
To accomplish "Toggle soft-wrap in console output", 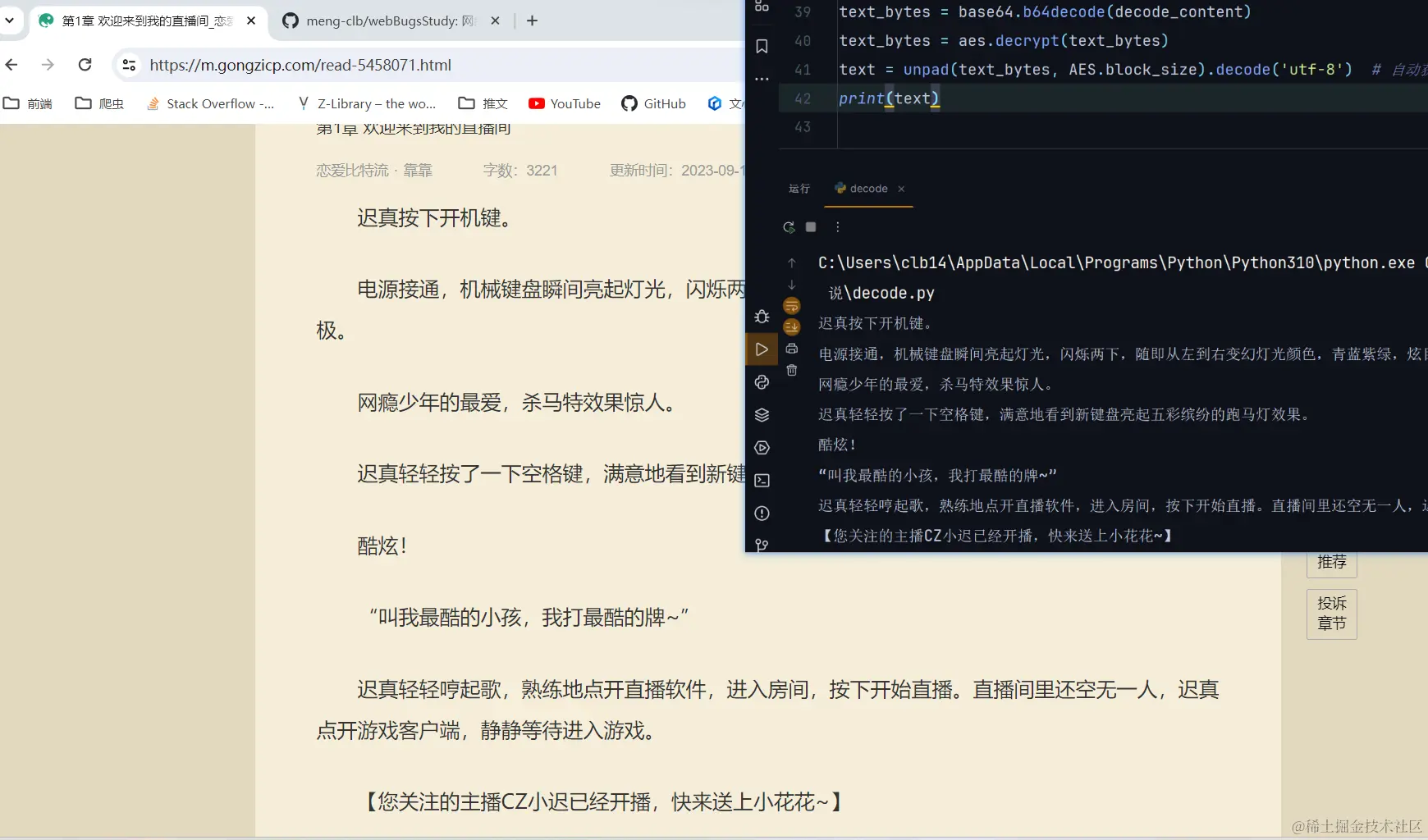I will pyautogui.click(x=791, y=305).
